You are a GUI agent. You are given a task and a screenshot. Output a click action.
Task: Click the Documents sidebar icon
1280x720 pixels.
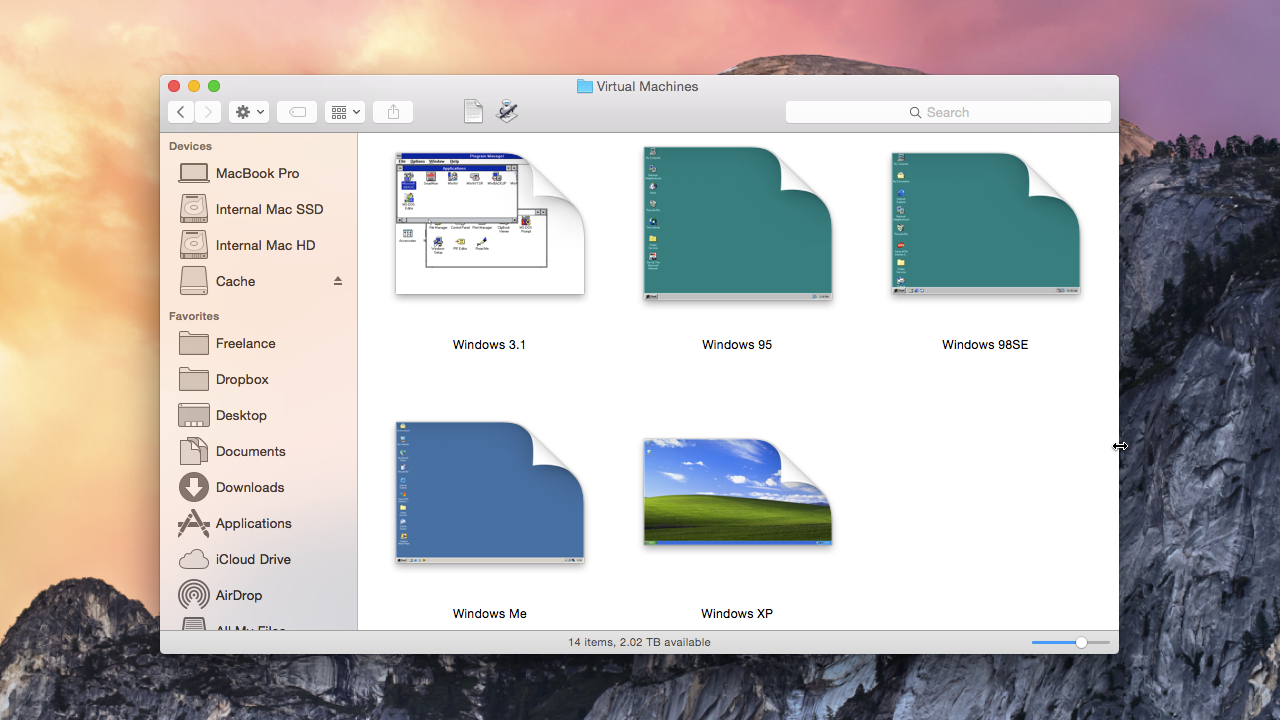[x=194, y=451]
